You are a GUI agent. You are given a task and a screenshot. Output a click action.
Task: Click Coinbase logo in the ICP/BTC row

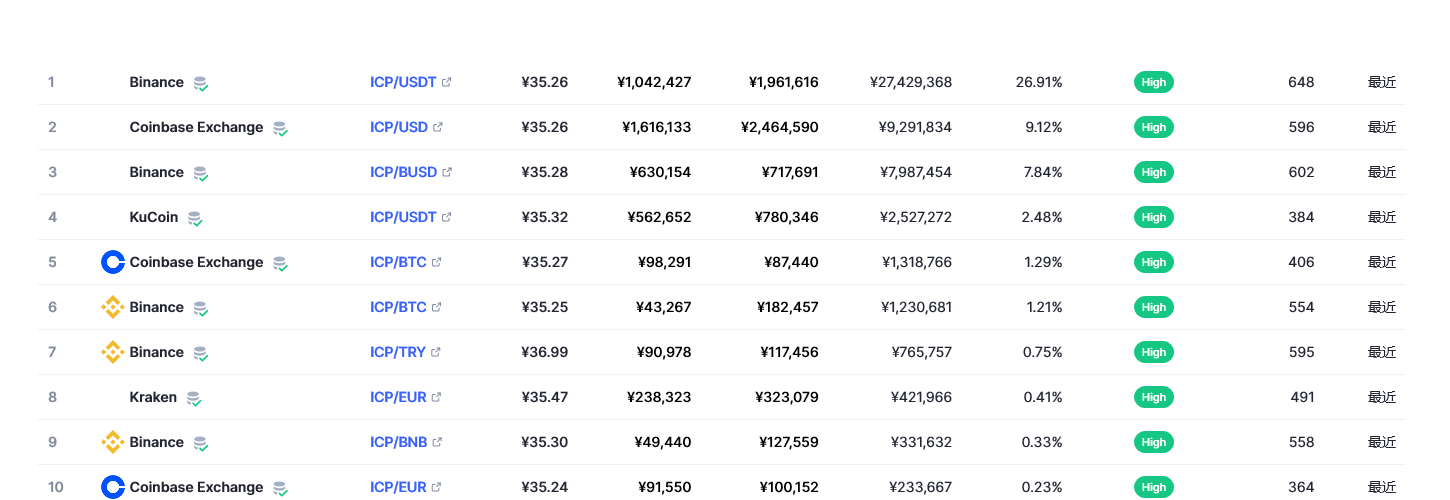point(112,262)
